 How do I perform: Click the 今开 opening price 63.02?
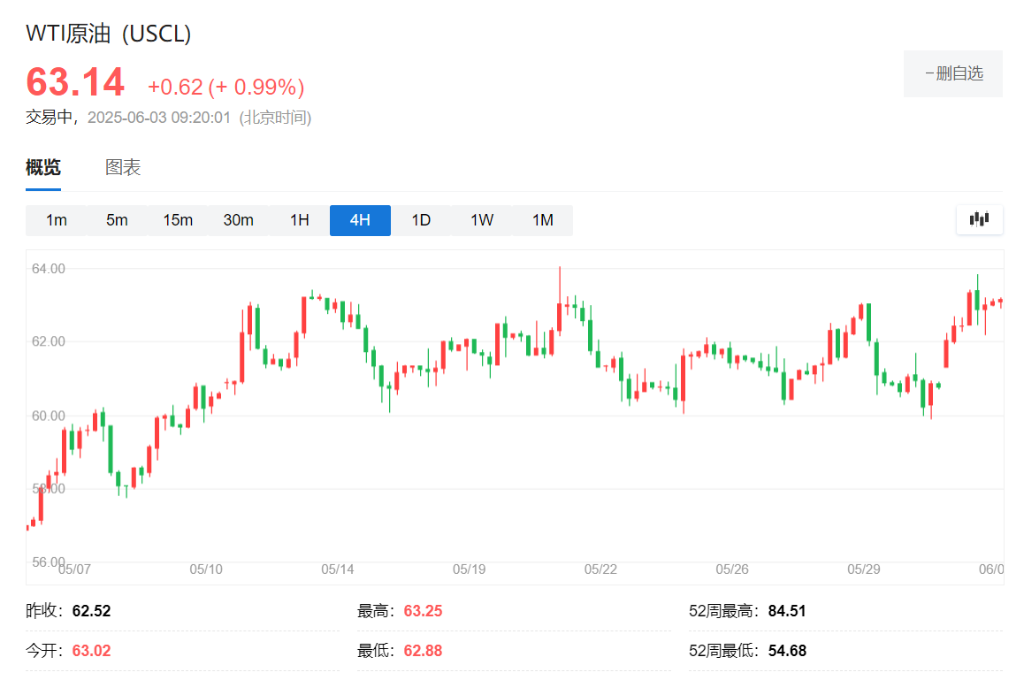[x=89, y=649]
